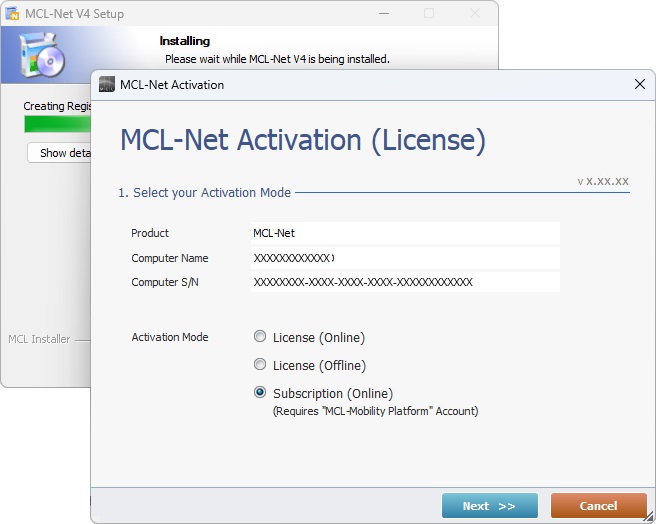656x524 pixels.
Task: Click the 'Computer Name' label
Action: [x=169, y=258]
